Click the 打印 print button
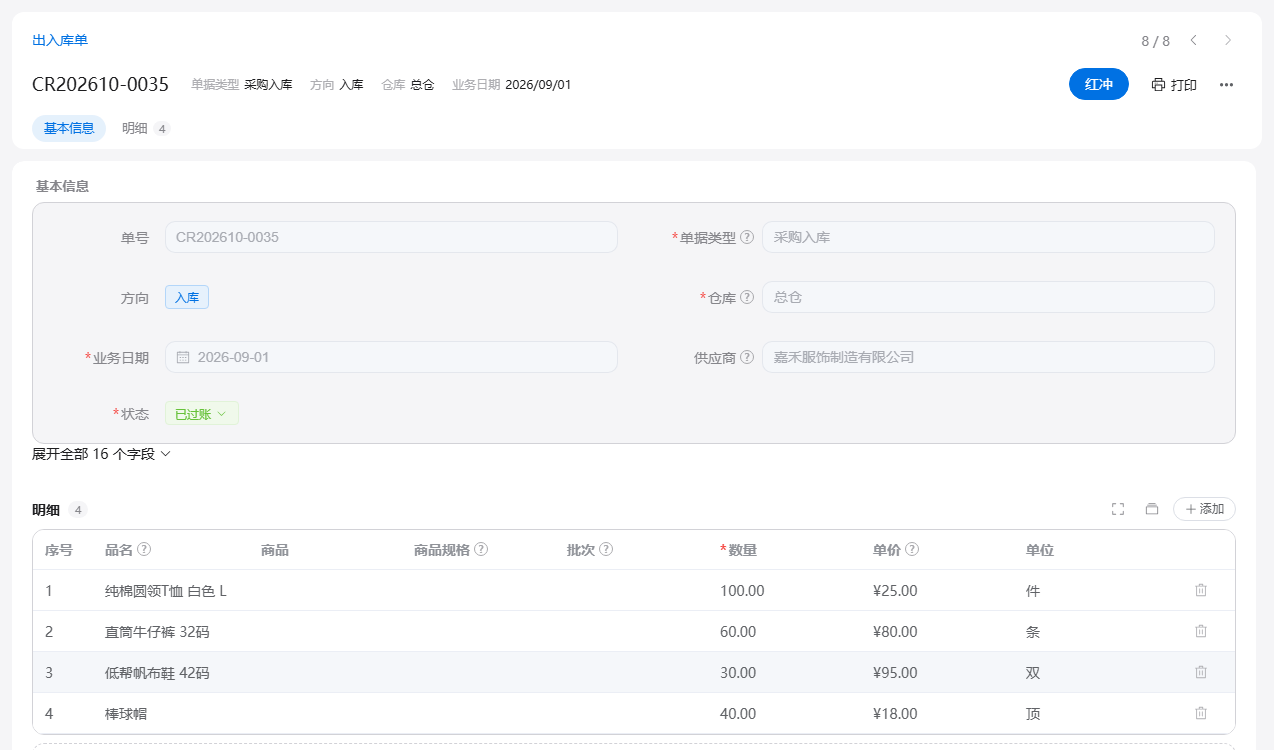 [1174, 85]
